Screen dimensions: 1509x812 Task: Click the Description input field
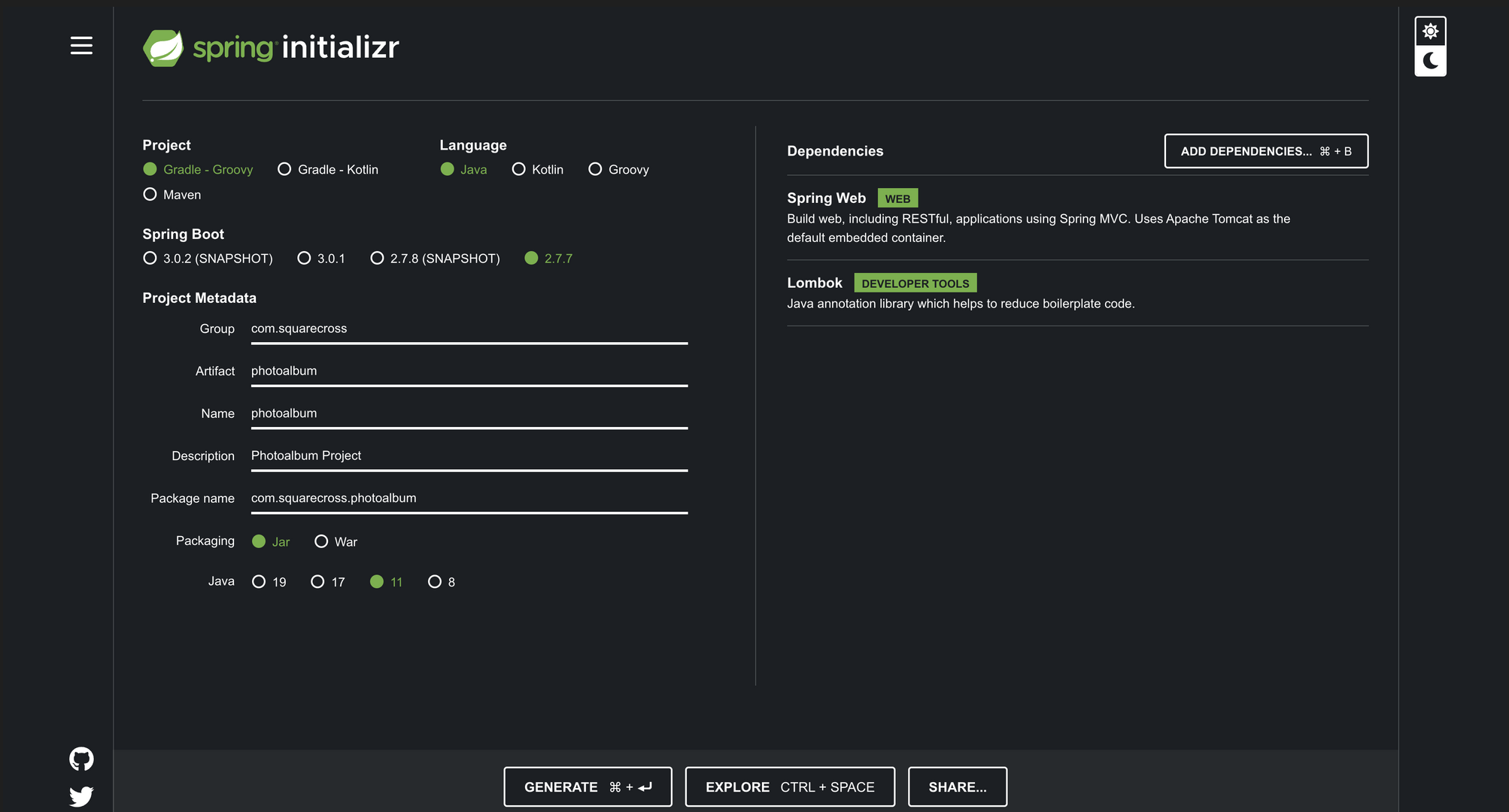click(469, 456)
